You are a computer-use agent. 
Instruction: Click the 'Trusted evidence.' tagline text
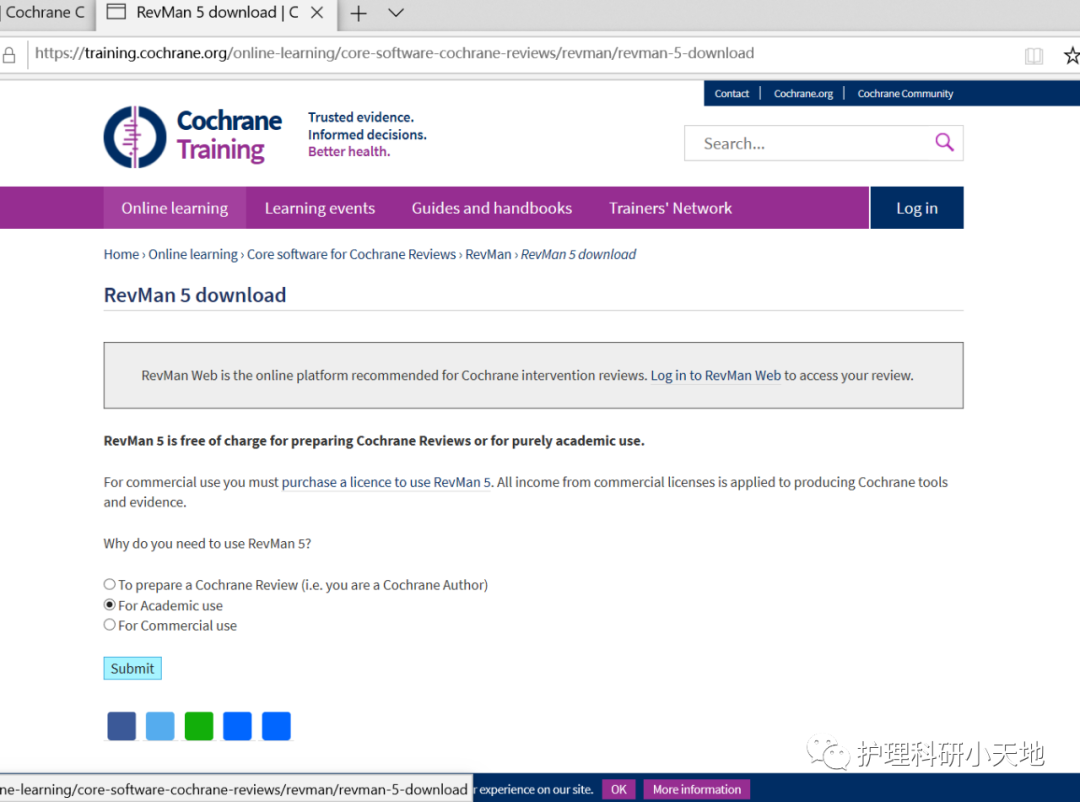tap(361, 117)
